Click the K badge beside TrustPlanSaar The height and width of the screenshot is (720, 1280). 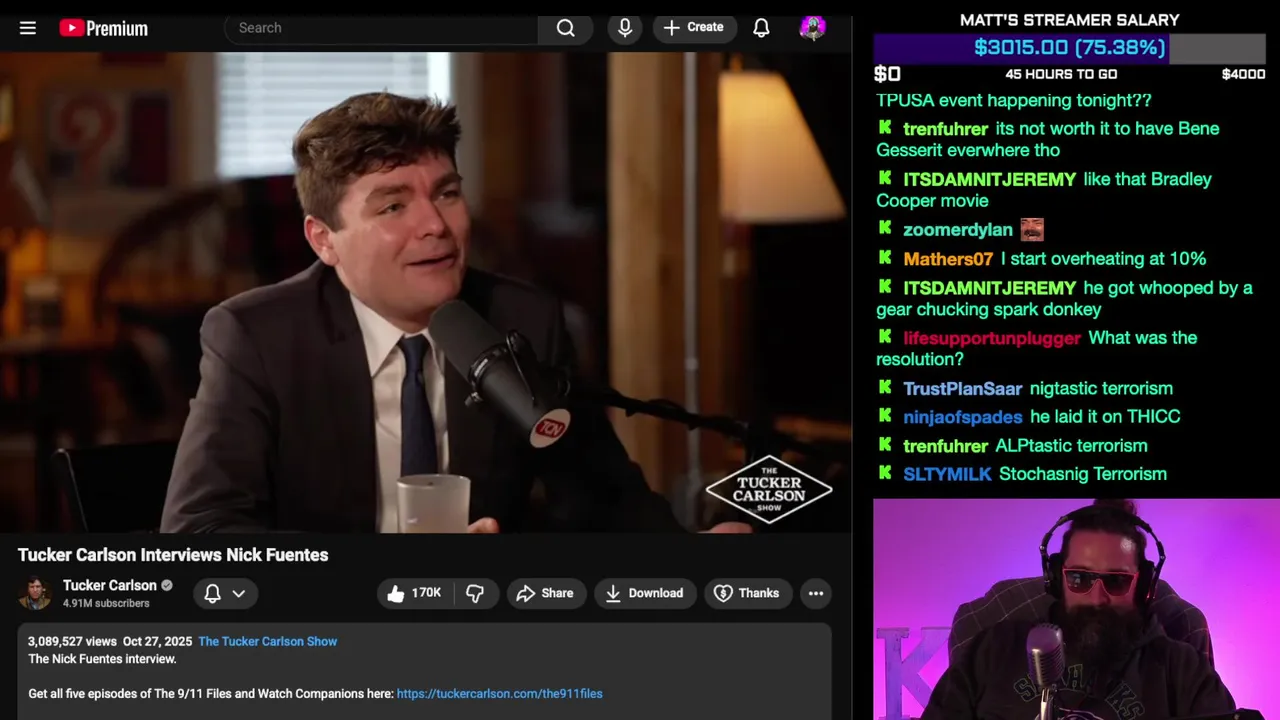pyautogui.click(x=885, y=387)
